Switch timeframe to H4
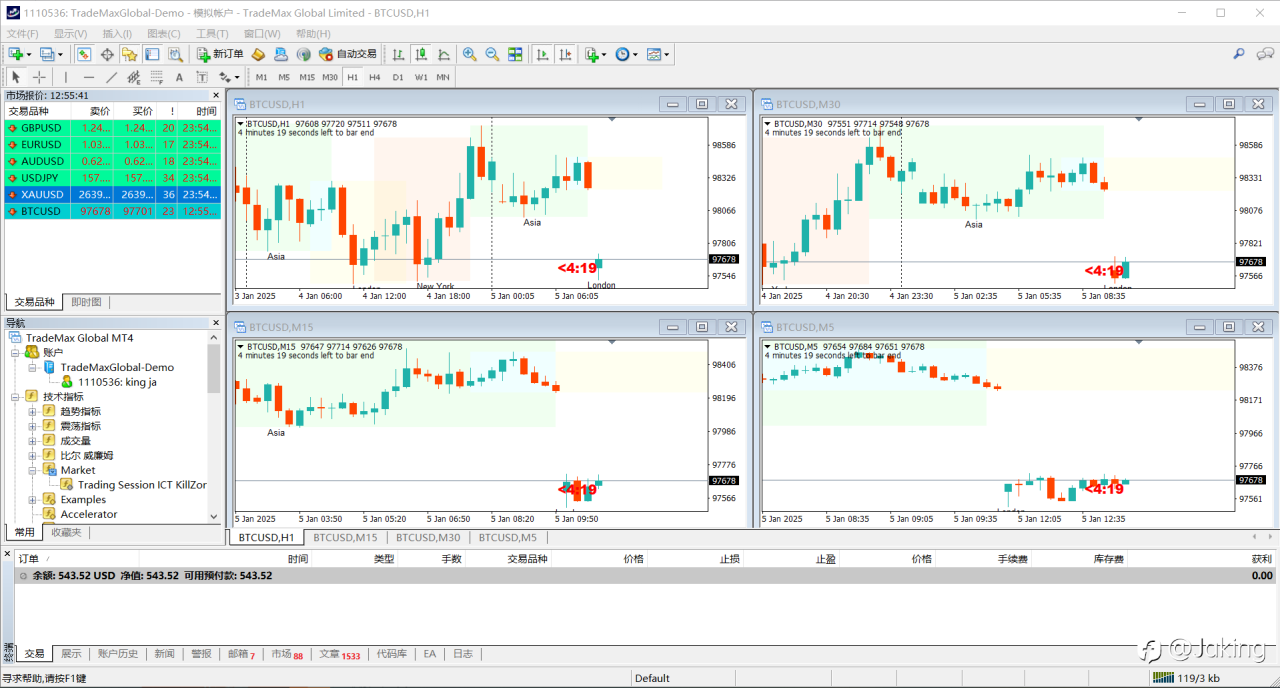The height and width of the screenshot is (688, 1280). point(375,77)
